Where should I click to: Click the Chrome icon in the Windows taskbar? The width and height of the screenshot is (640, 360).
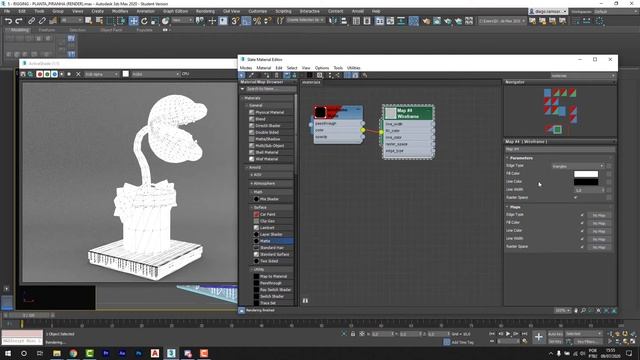click(73, 353)
